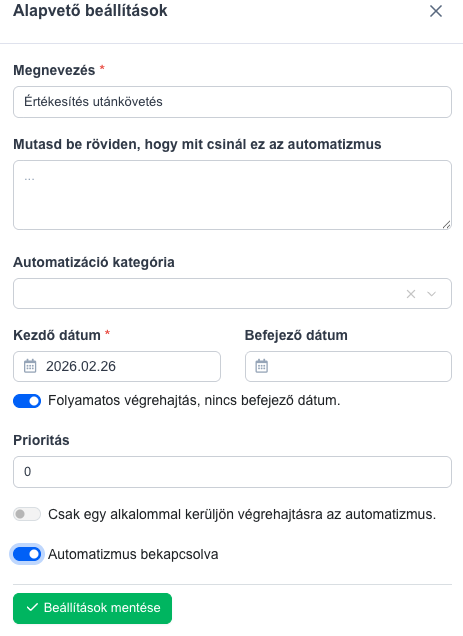Open the Kezdő dátum date picker field
This screenshot has width=463, height=636.
coord(117,366)
